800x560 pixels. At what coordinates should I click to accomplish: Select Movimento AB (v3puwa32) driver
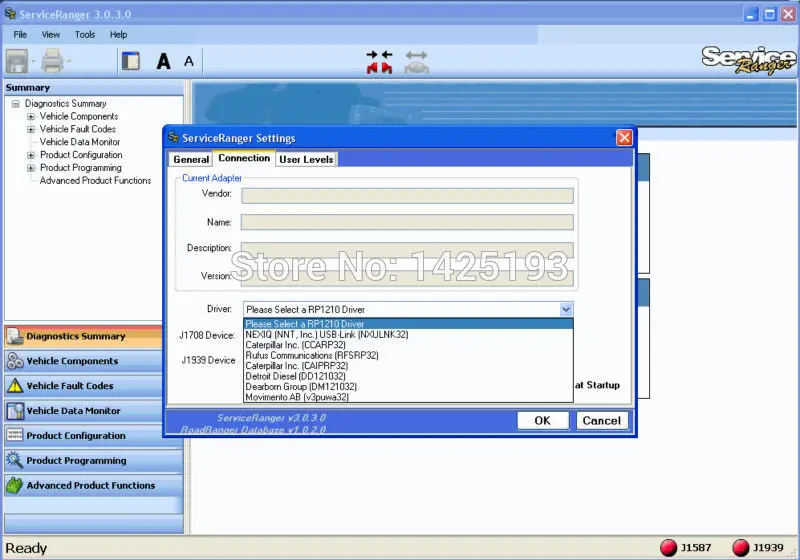(408, 397)
